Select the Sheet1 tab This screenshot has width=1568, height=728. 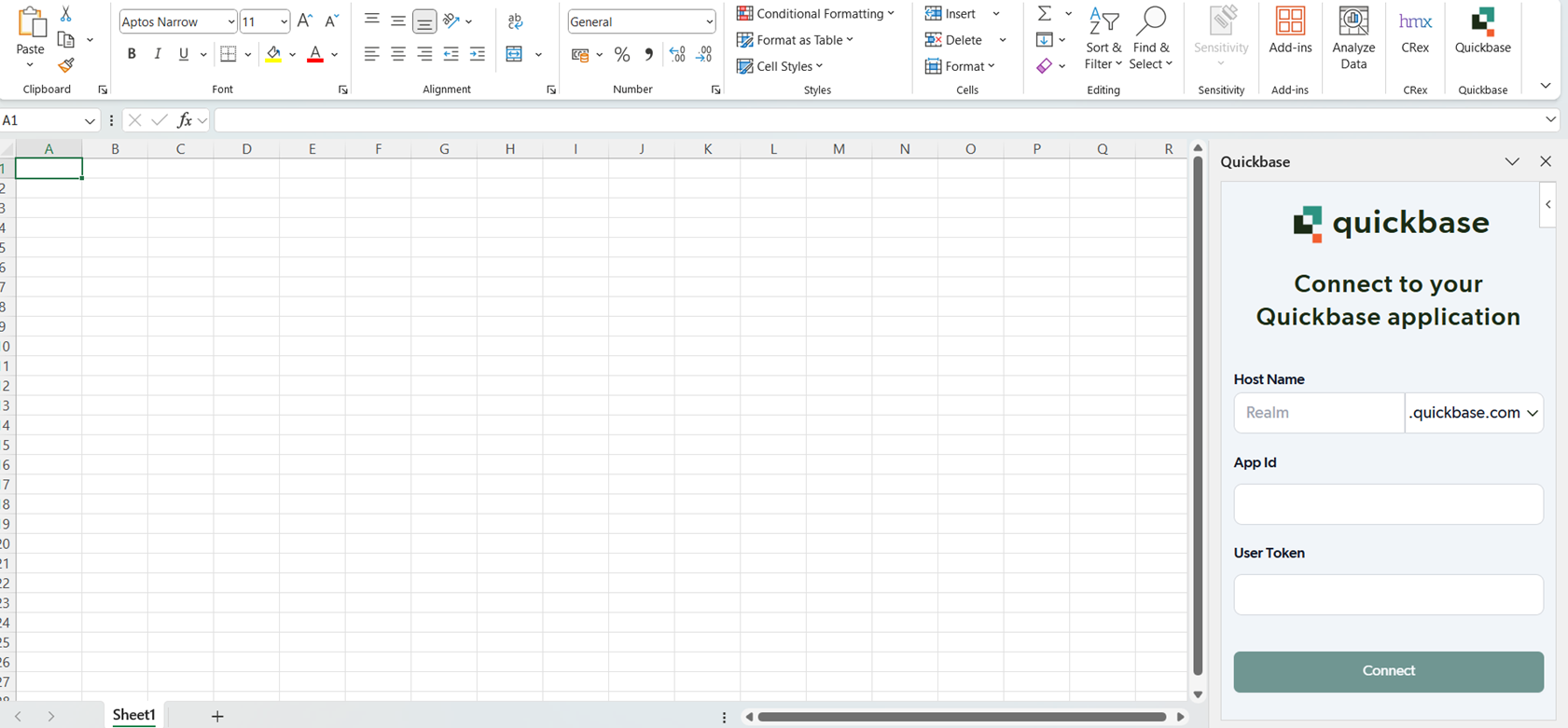pyautogui.click(x=134, y=715)
